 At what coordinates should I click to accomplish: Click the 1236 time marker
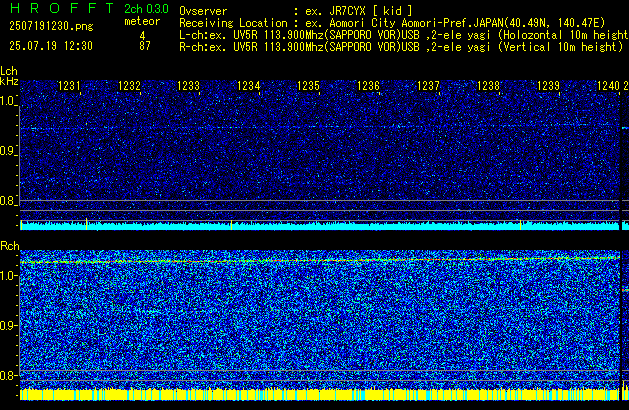tap(368, 86)
